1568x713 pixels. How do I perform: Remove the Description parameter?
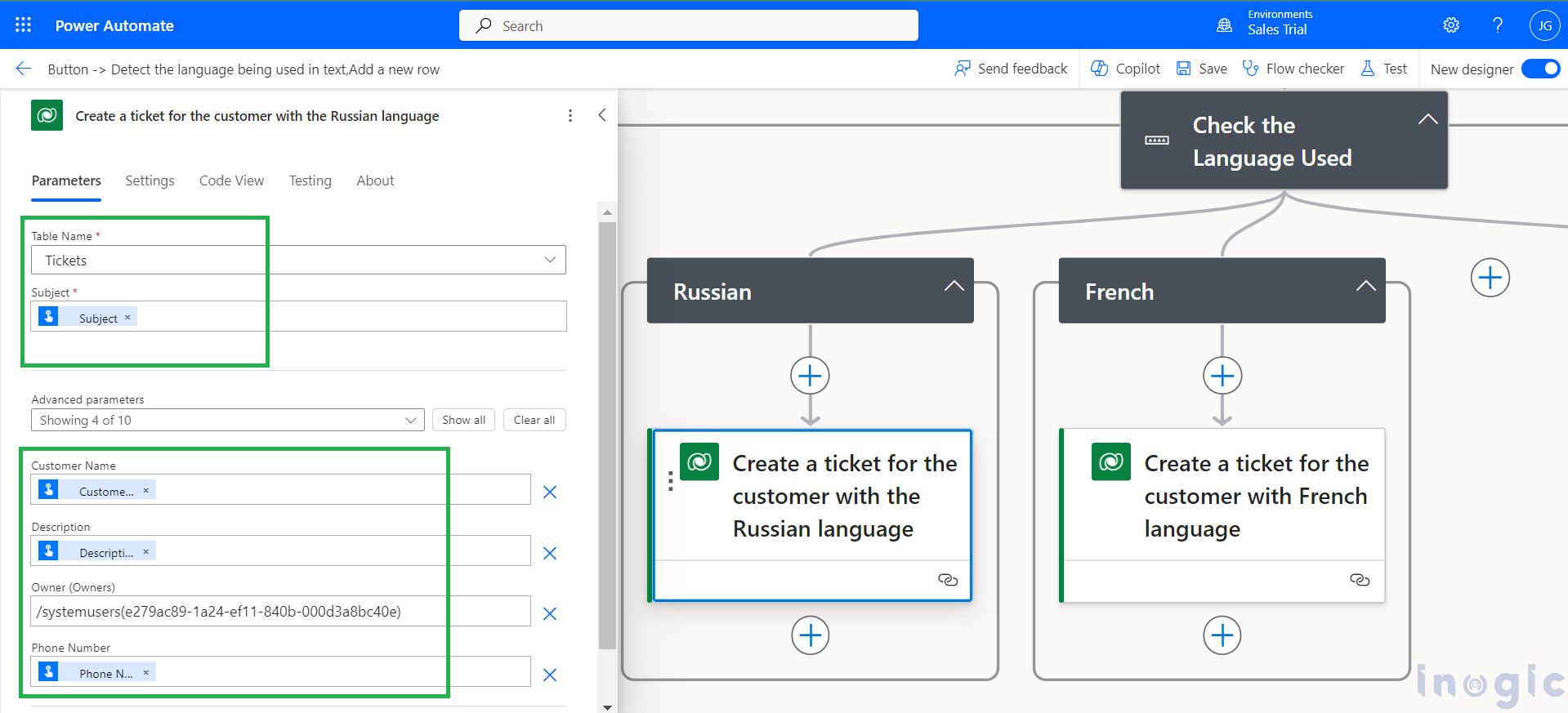(x=550, y=553)
